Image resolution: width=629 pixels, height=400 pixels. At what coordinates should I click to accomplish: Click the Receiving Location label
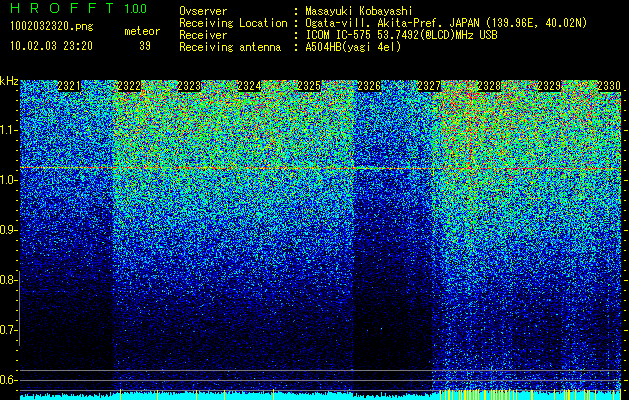coord(233,23)
